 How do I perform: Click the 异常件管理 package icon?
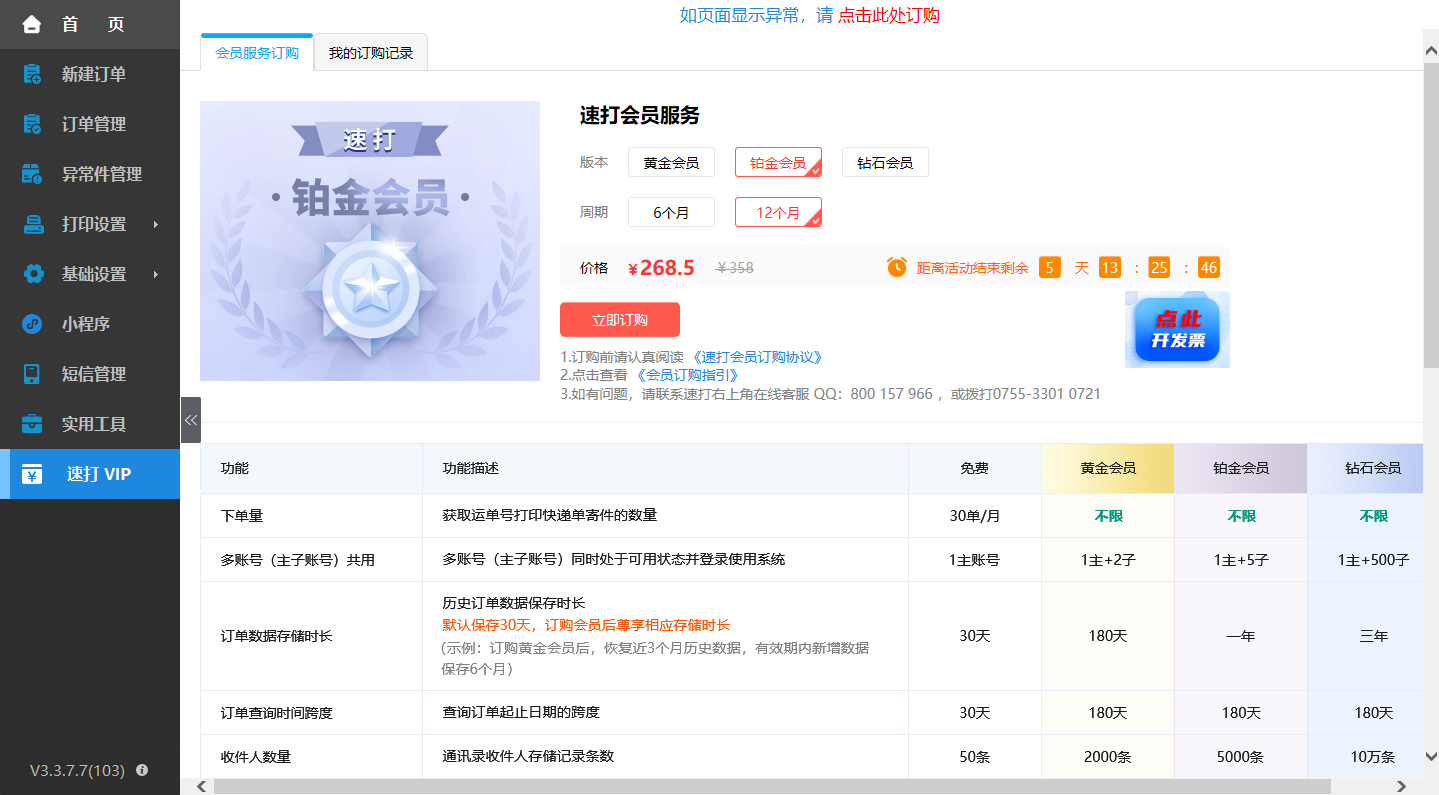click(32, 174)
